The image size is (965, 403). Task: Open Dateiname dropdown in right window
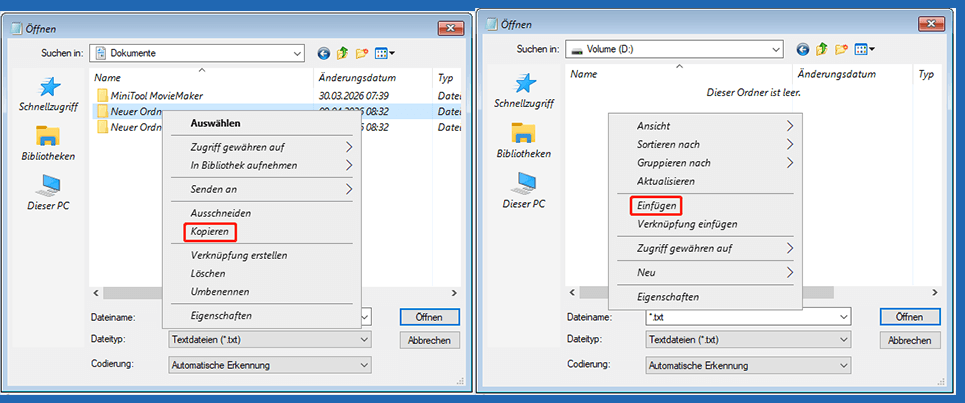[844, 317]
